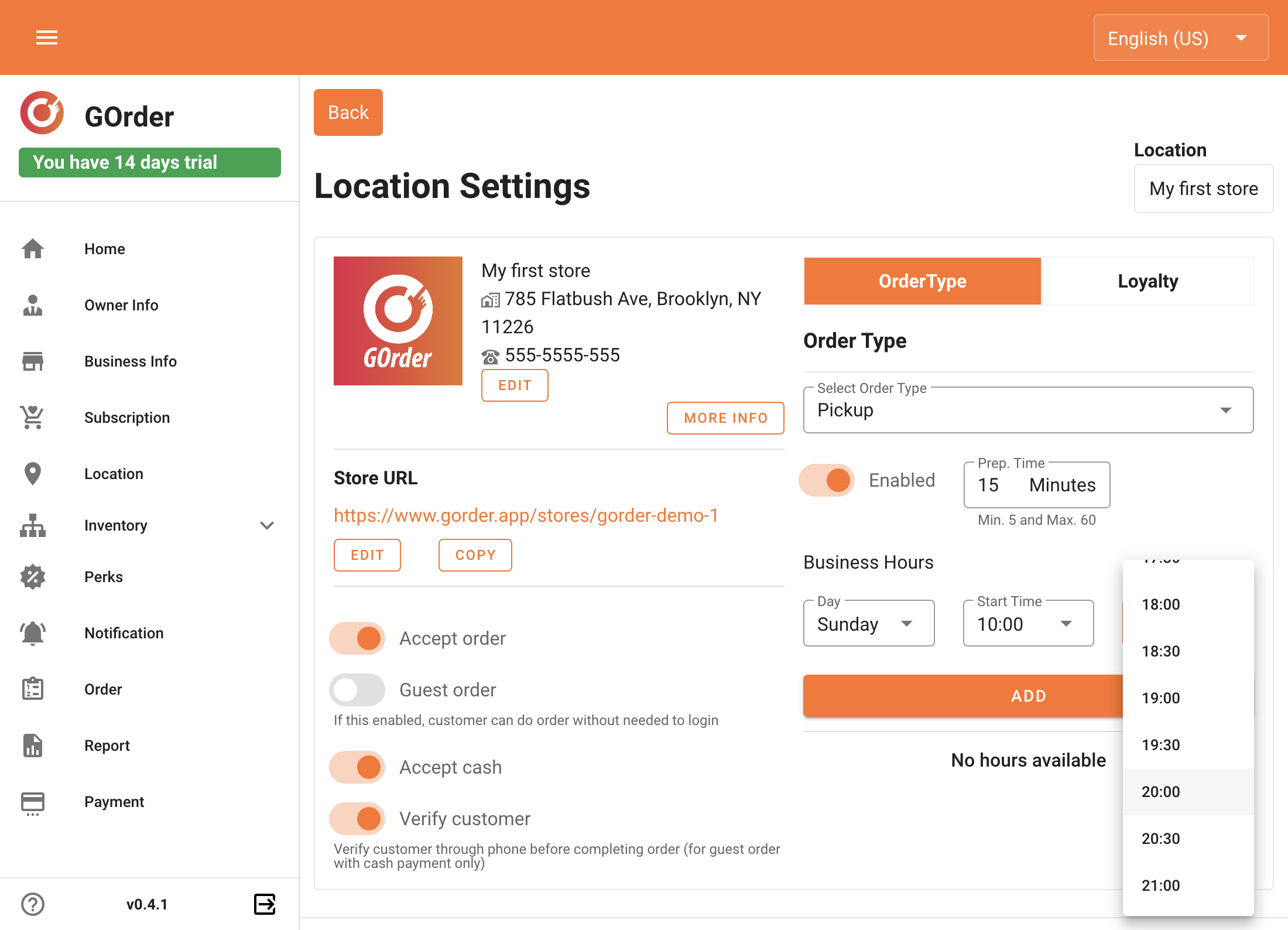Toggle the order type Enabled switch

coord(827,480)
